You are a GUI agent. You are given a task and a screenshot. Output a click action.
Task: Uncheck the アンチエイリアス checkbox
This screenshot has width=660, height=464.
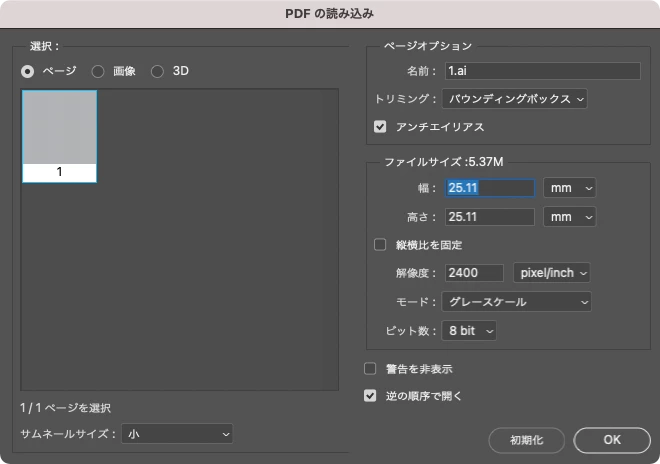coord(380,127)
